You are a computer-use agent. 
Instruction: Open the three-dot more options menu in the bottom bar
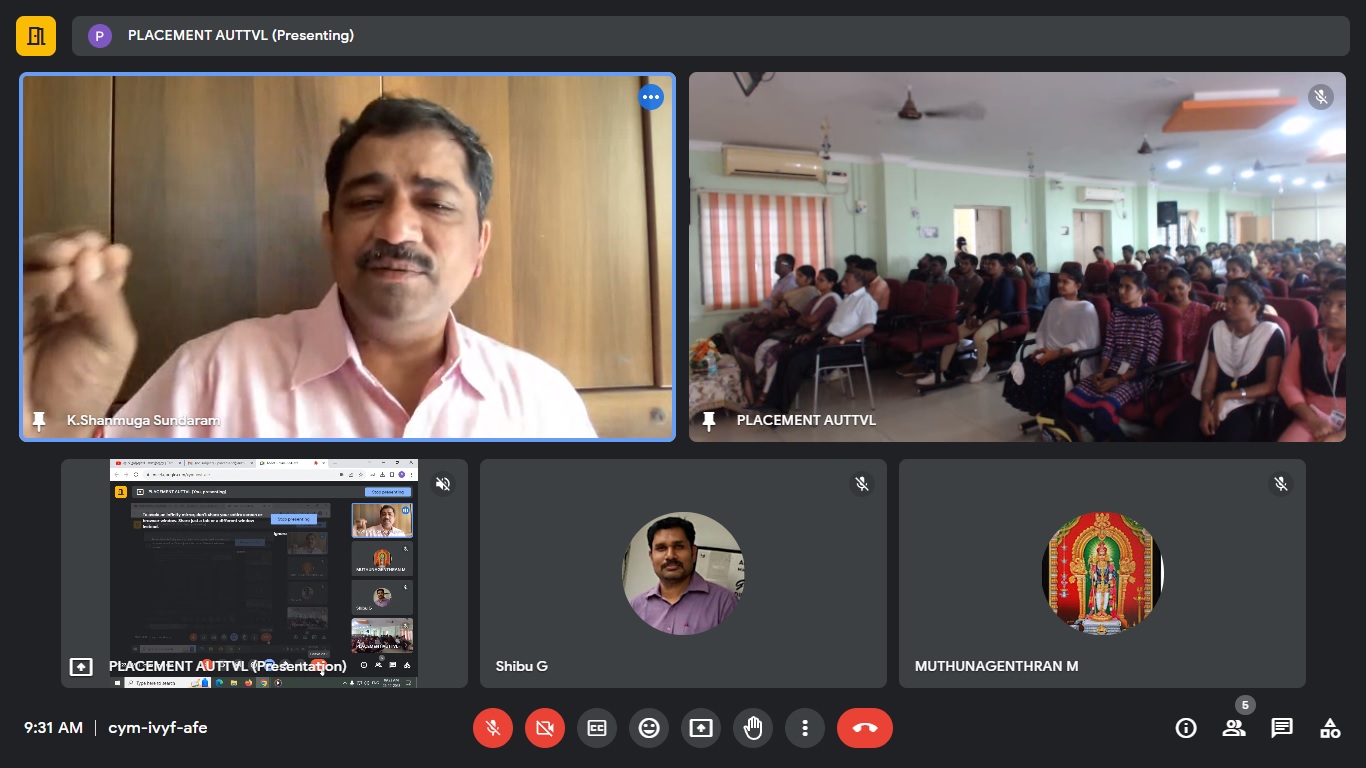805,728
